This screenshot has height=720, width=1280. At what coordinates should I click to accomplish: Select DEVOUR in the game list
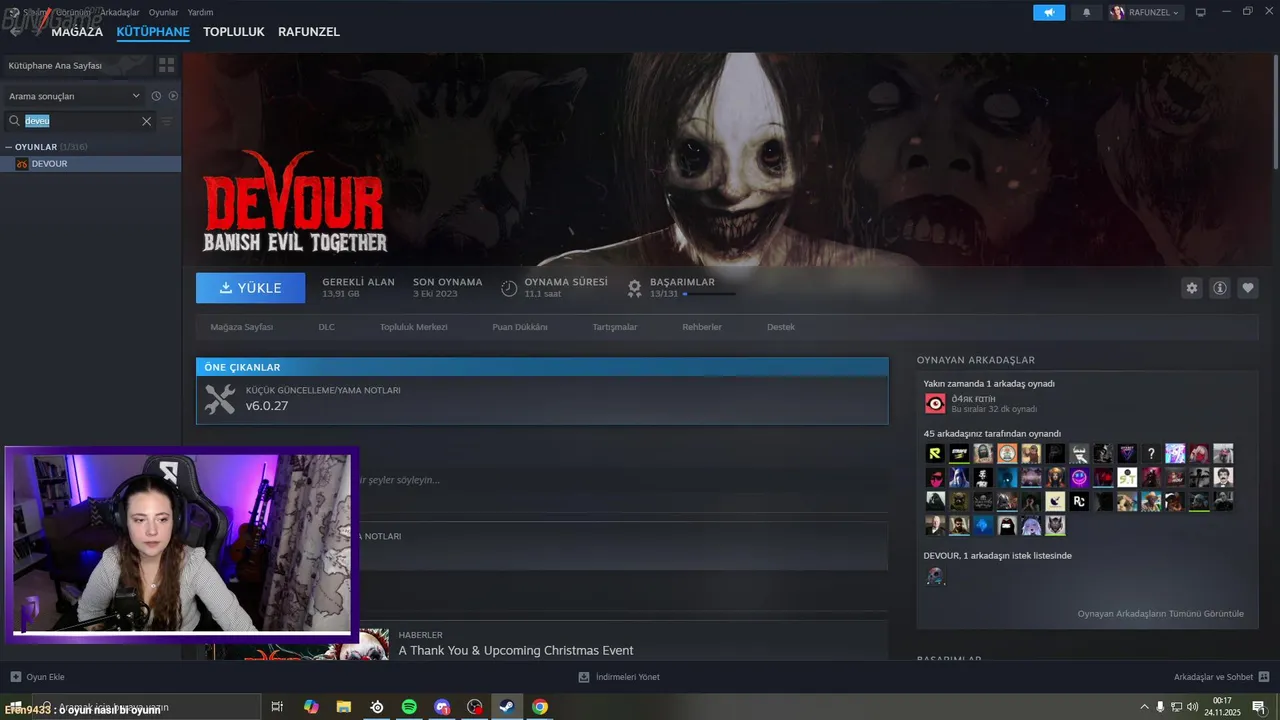[91, 164]
